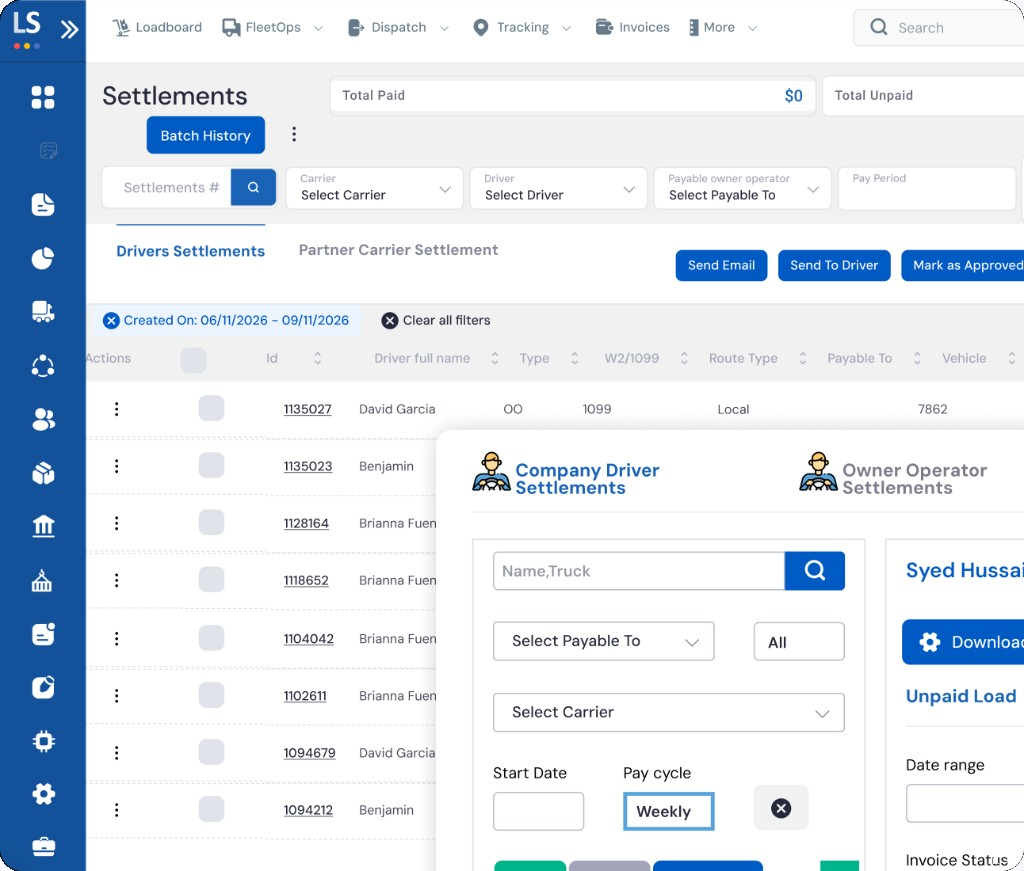This screenshot has height=871, width=1024.
Task: Check the box for settlement 1102611
Action: [x=212, y=695]
